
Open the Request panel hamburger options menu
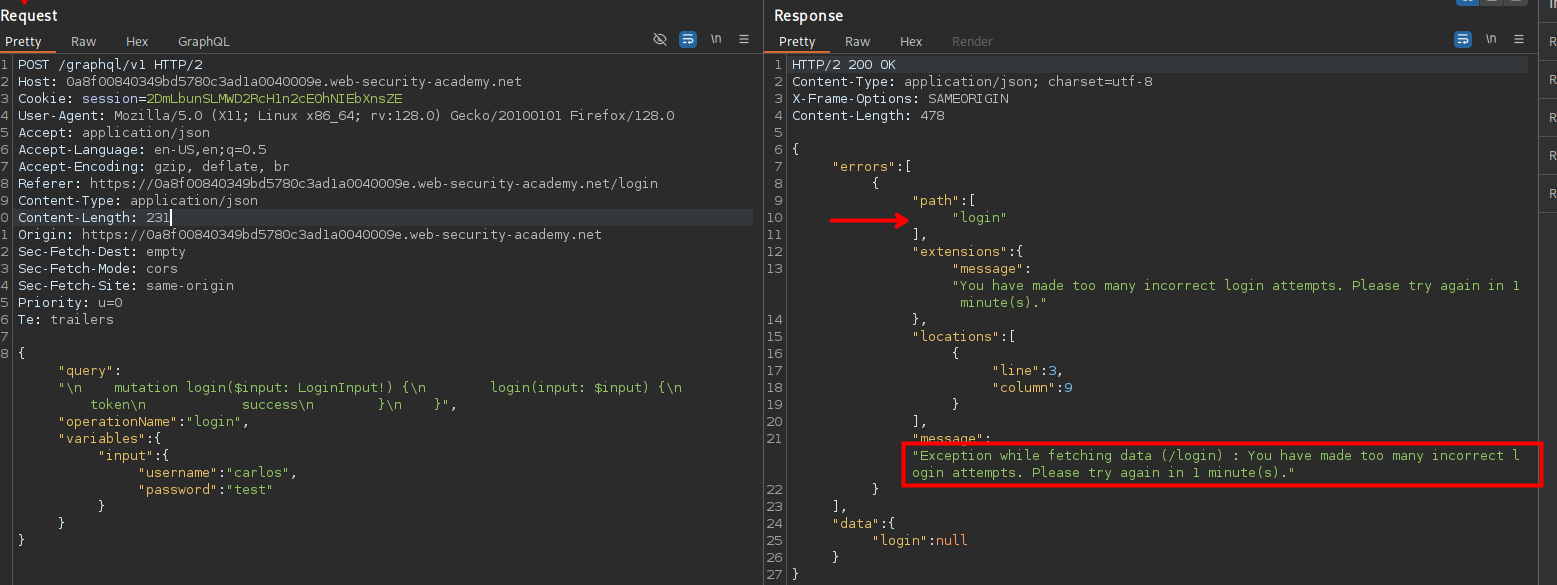click(x=744, y=39)
